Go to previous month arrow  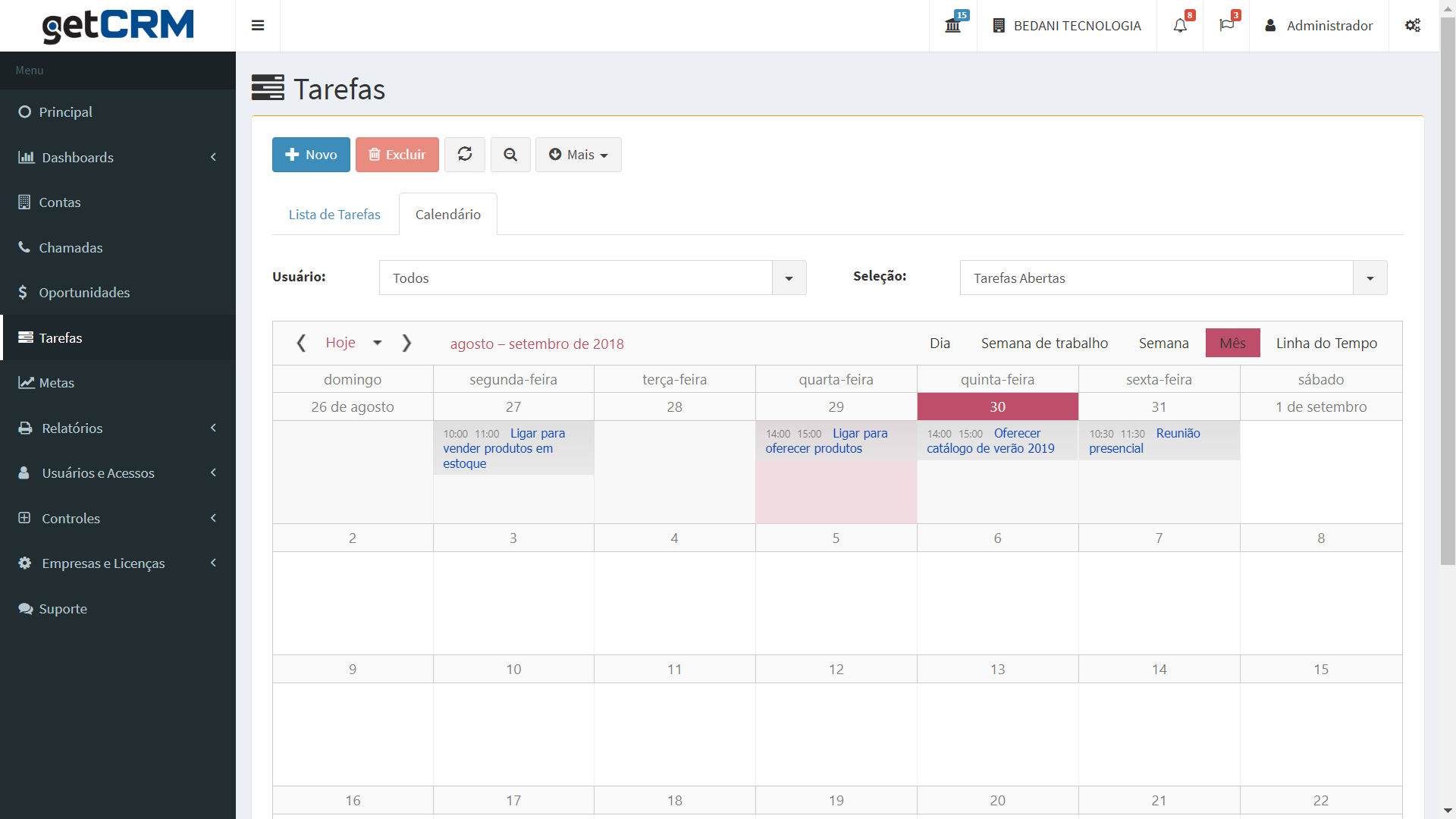tap(301, 344)
